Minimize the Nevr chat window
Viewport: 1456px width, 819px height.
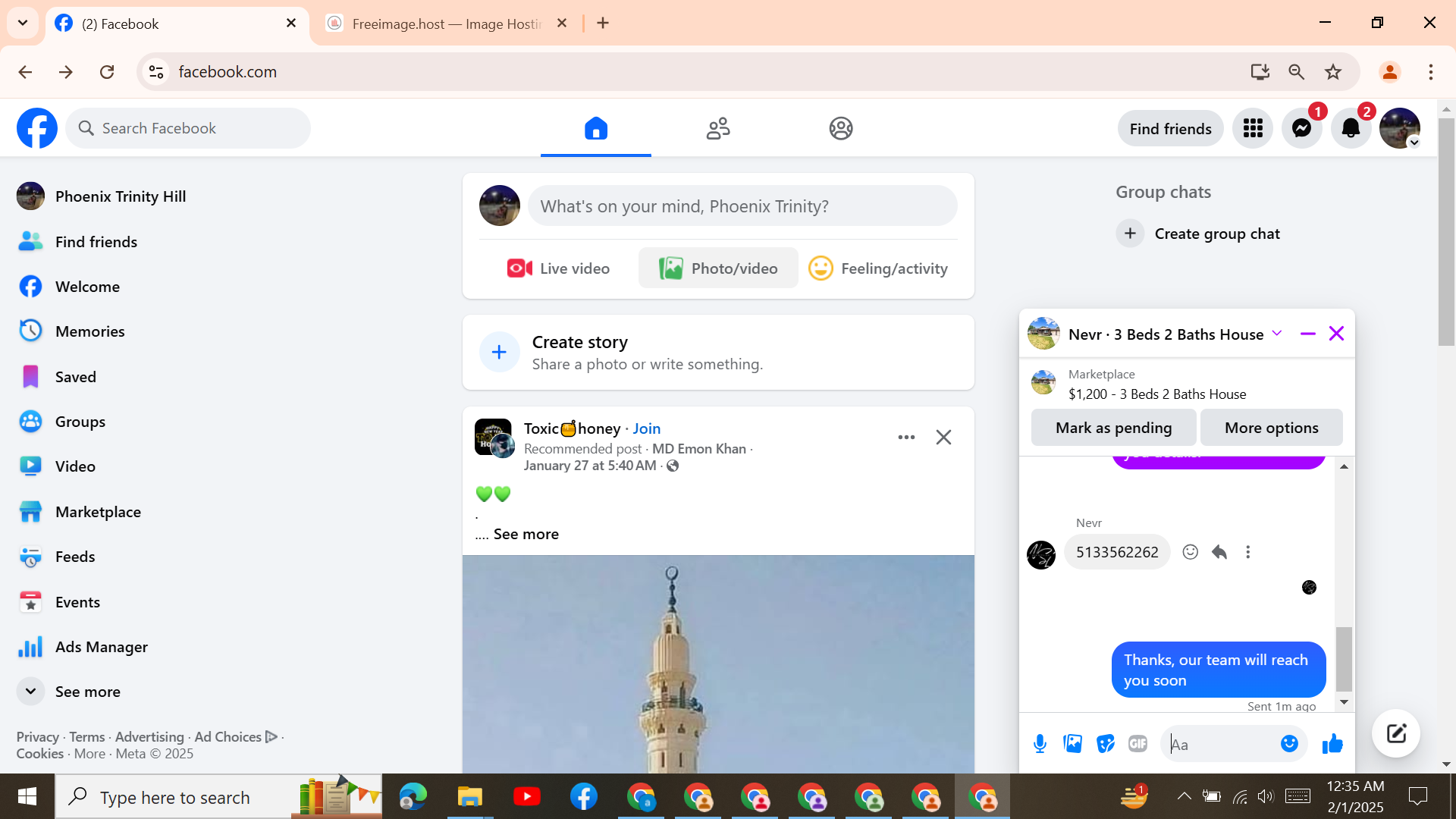point(1308,334)
